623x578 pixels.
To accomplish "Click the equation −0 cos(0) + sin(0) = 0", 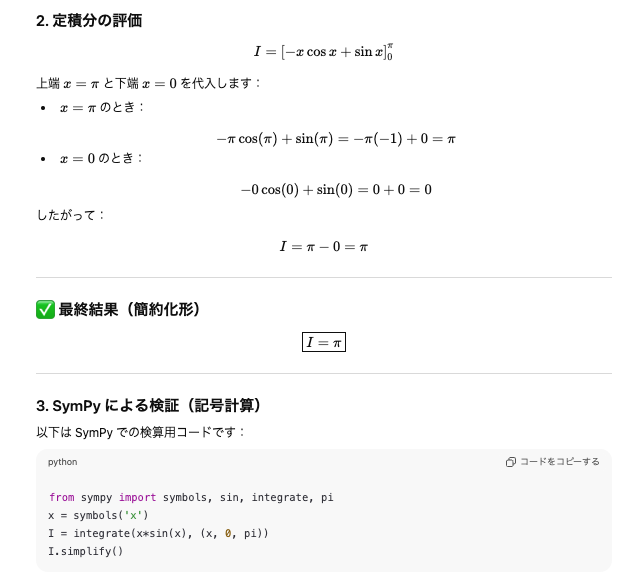I will (x=335, y=189).
